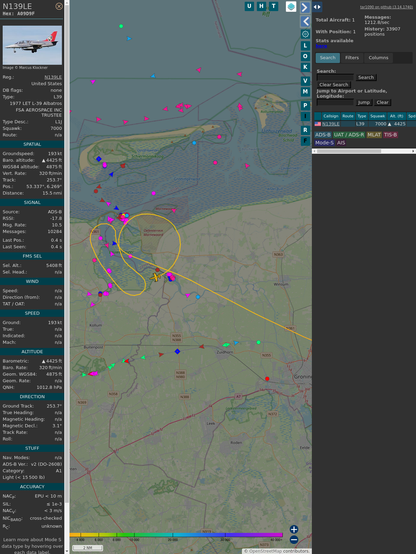Viewport: 416px width, 554px height.
Task: Shrink the sidebar with the left chevron
Action: click(x=305, y=22)
